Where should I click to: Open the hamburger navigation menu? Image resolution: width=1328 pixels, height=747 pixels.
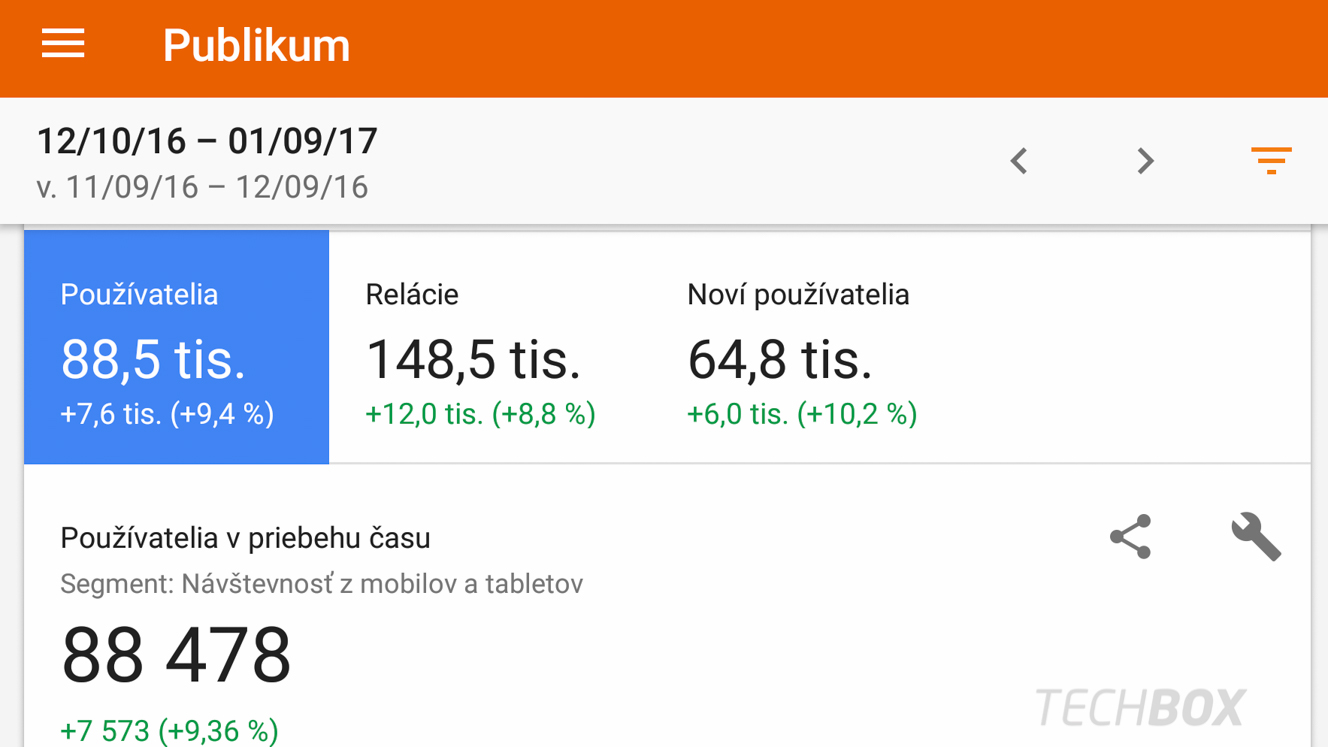[63, 44]
